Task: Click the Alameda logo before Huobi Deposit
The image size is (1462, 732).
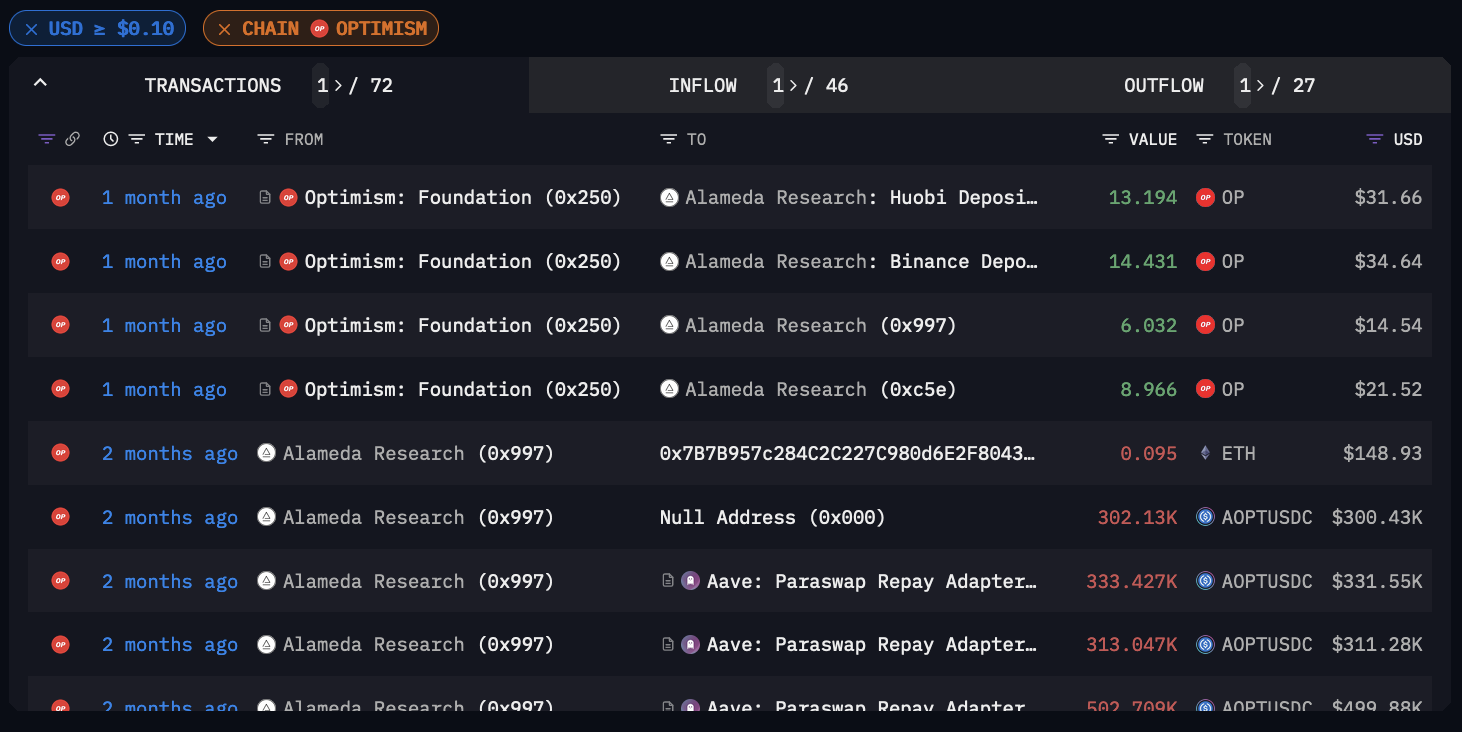Action: click(670, 198)
